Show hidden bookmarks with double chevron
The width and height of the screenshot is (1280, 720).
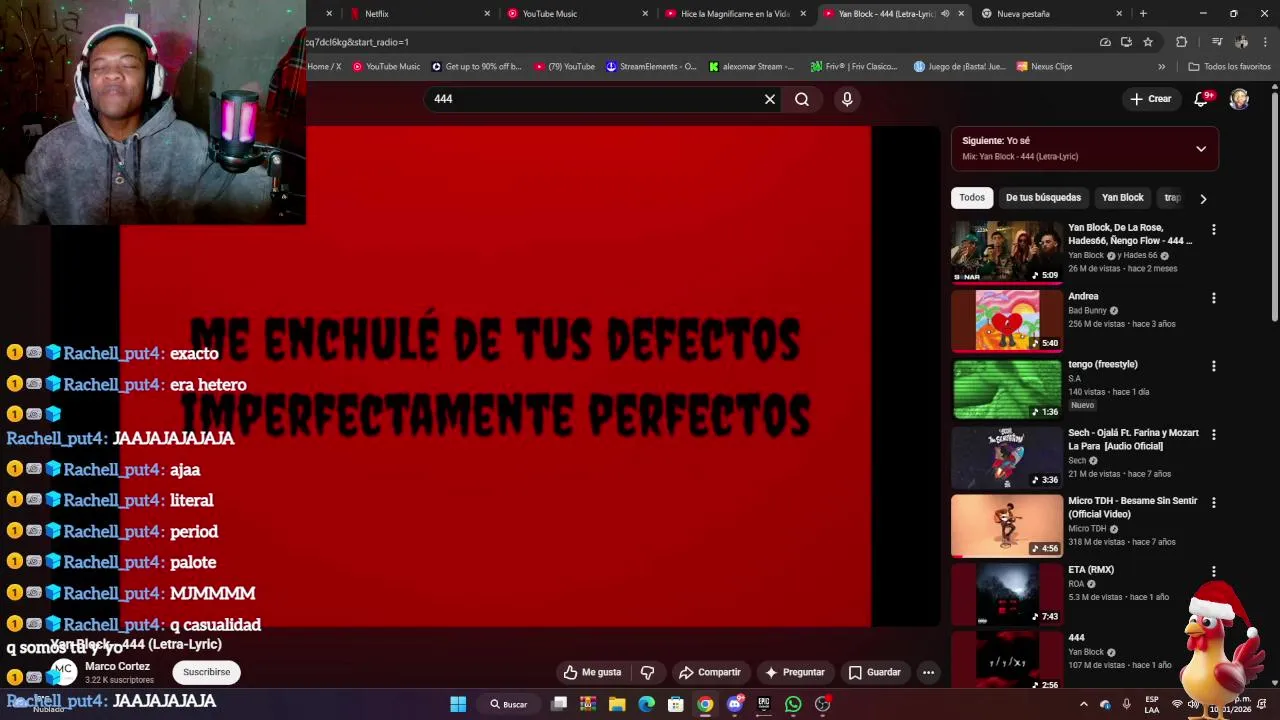tap(1161, 67)
